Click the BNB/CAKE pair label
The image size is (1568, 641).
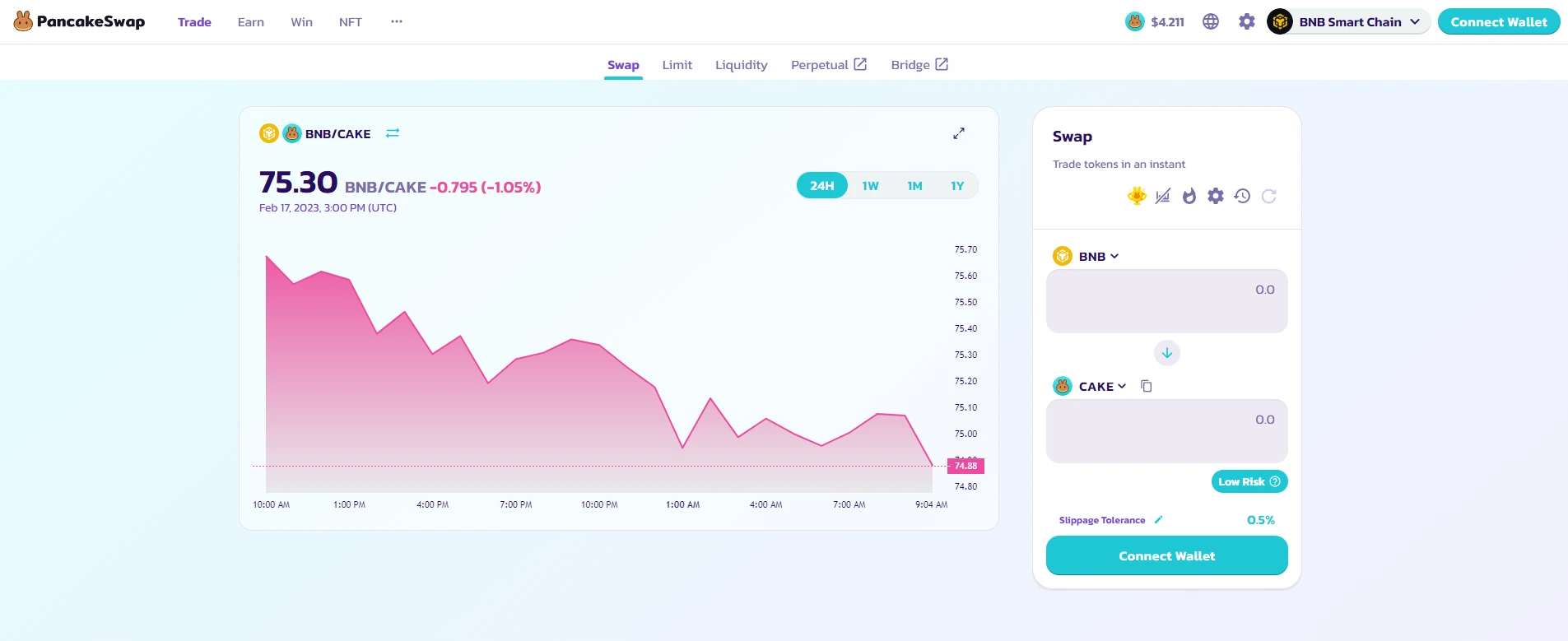(338, 134)
